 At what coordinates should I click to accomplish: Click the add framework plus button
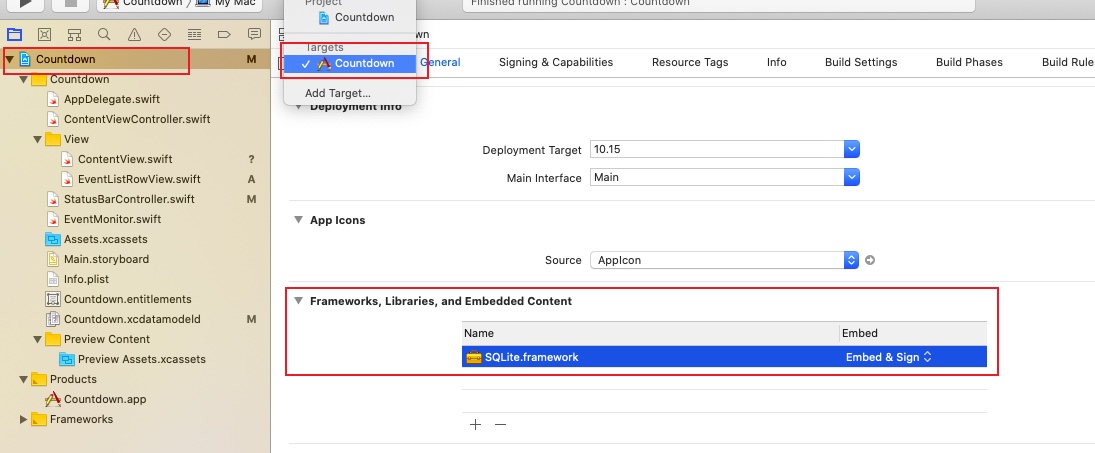[475, 424]
